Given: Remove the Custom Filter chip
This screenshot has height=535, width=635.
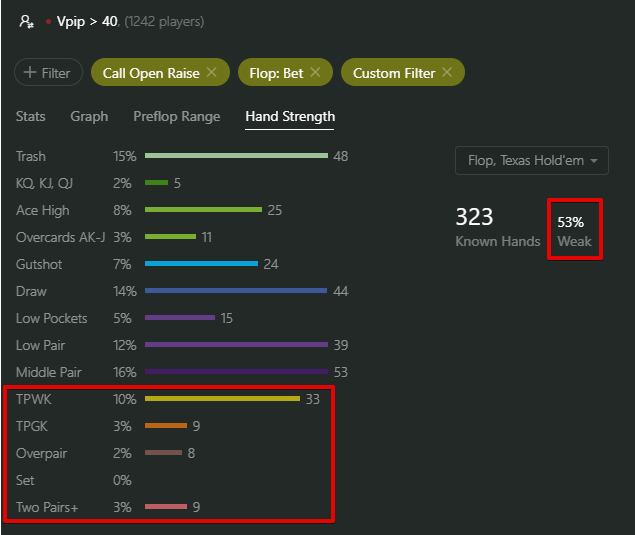Looking at the screenshot, I should coord(447,72).
